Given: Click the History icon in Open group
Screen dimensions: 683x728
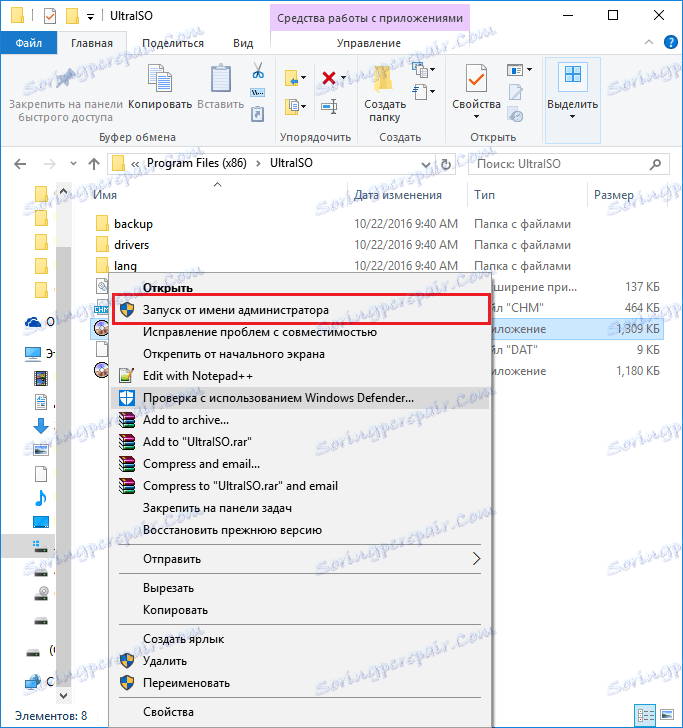Looking at the screenshot, I should pyautogui.click(x=515, y=114).
